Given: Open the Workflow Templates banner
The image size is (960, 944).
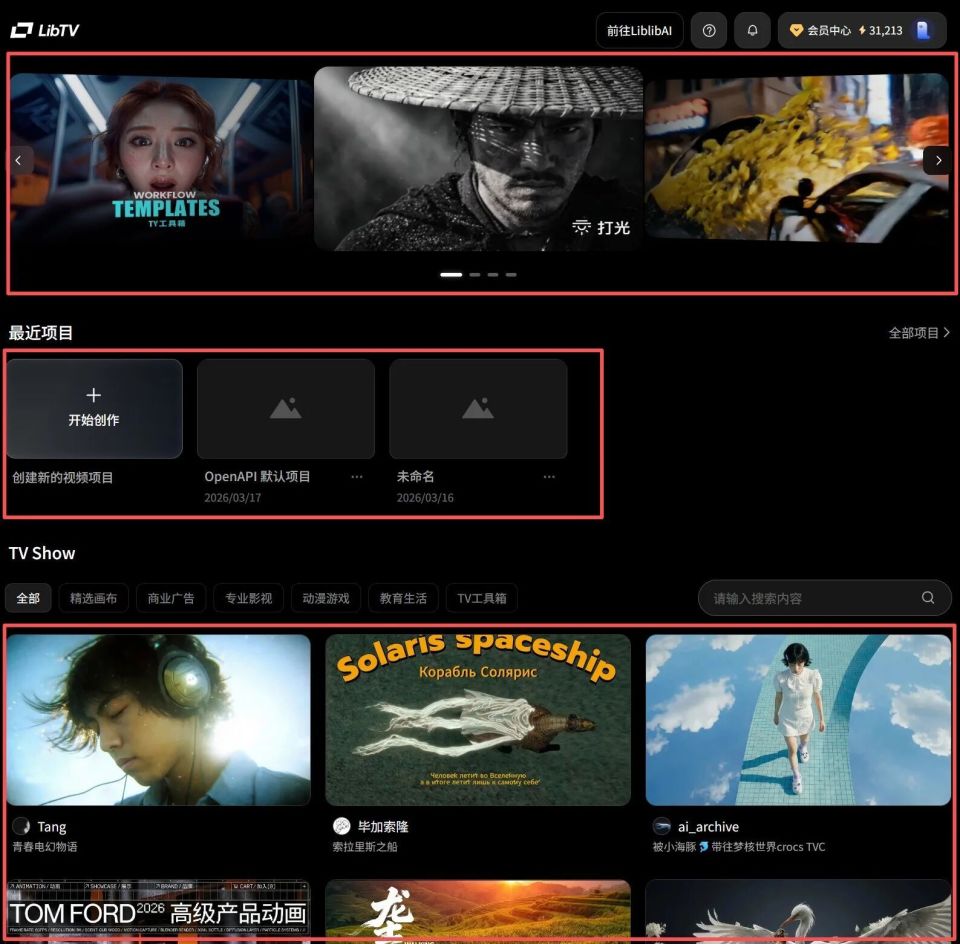Looking at the screenshot, I should [x=160, y=156].
